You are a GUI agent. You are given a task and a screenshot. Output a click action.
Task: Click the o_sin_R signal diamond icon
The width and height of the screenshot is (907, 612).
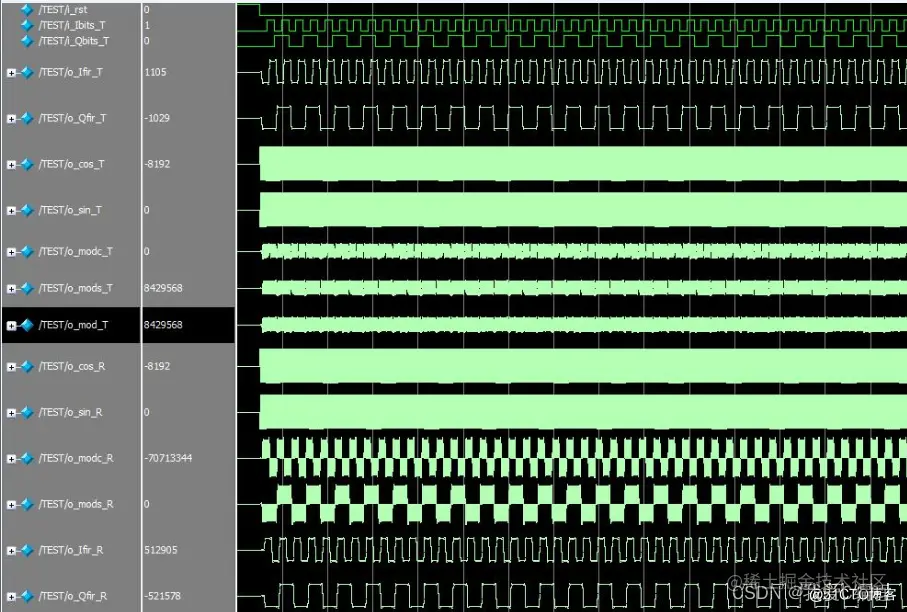coord(27,412)
